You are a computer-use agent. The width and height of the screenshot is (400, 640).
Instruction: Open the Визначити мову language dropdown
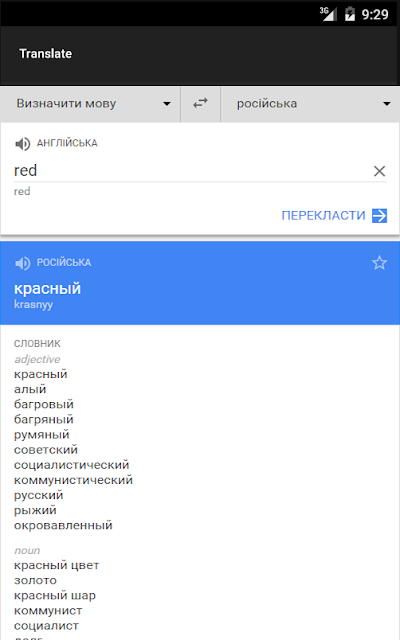coord(90,104)
